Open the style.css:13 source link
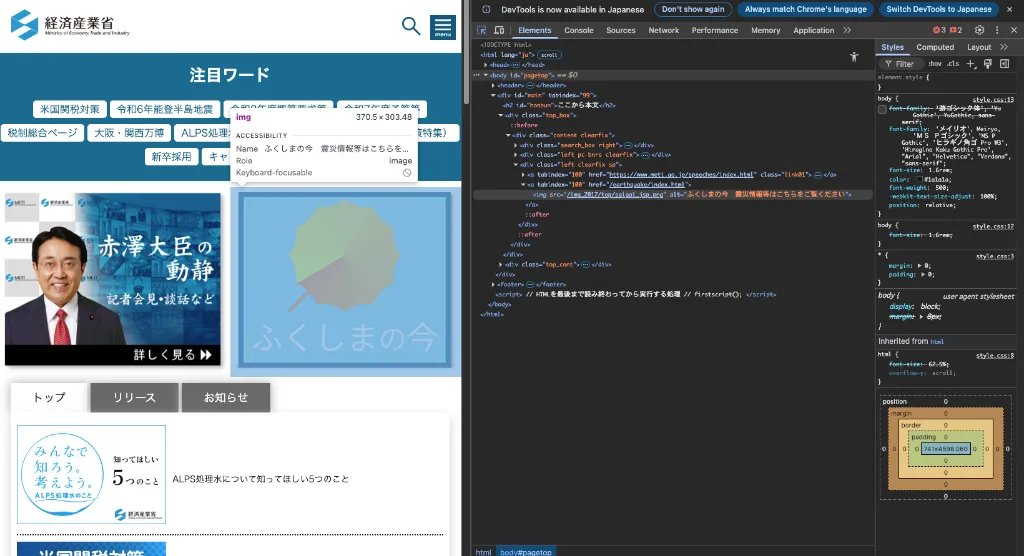 click(993, 100)
